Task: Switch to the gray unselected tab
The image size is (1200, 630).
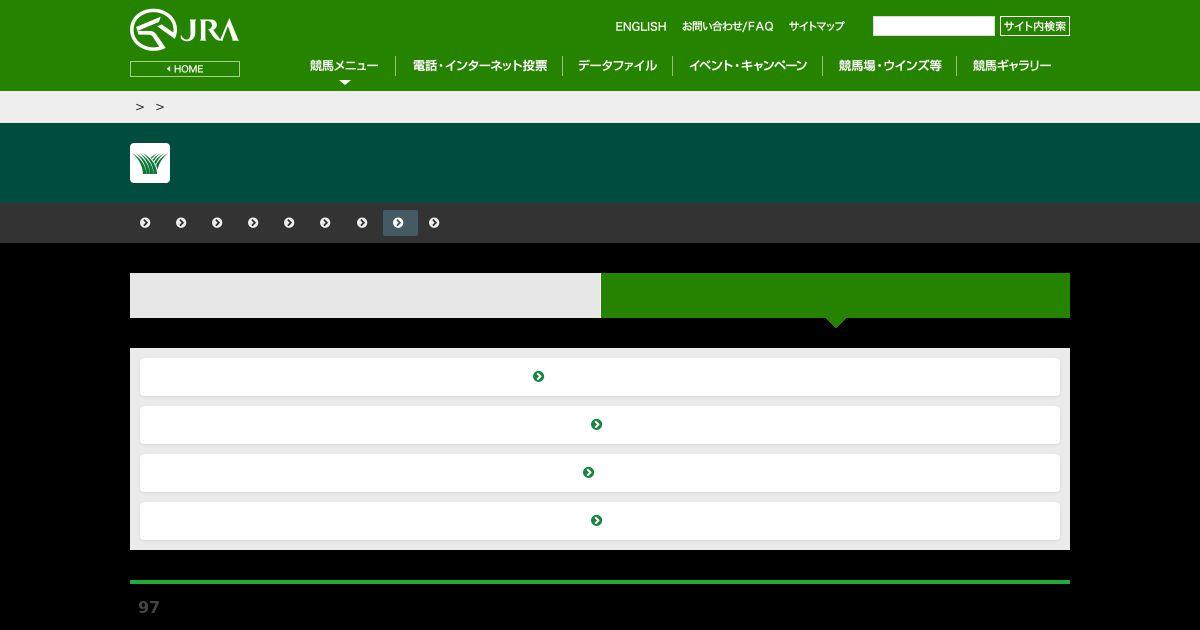Action: coord(365,295)
